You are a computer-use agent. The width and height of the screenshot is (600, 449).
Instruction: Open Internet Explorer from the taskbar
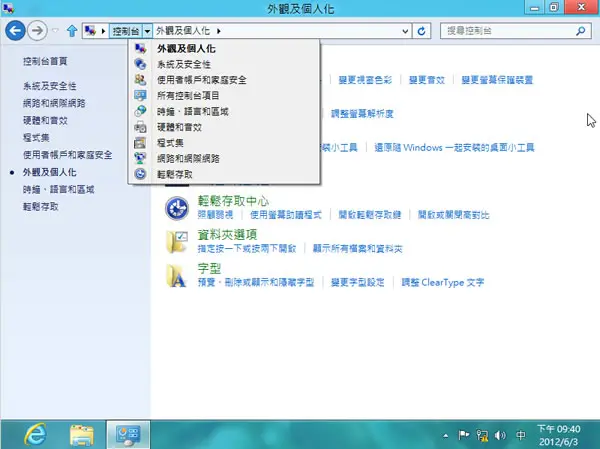(35, 434)
